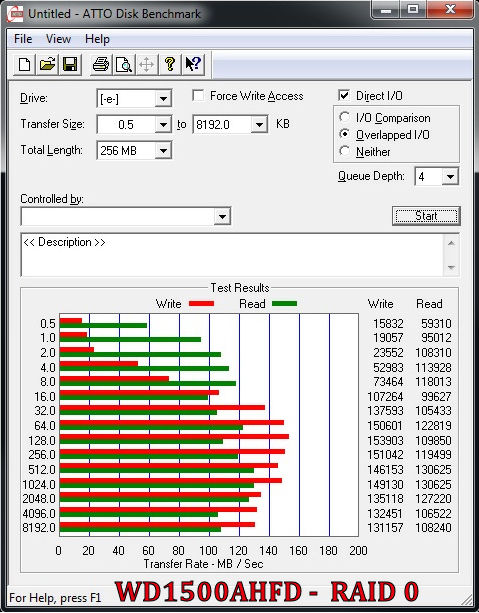Click the Read value 130625 in the 512.0 row

tap(434, 470)
